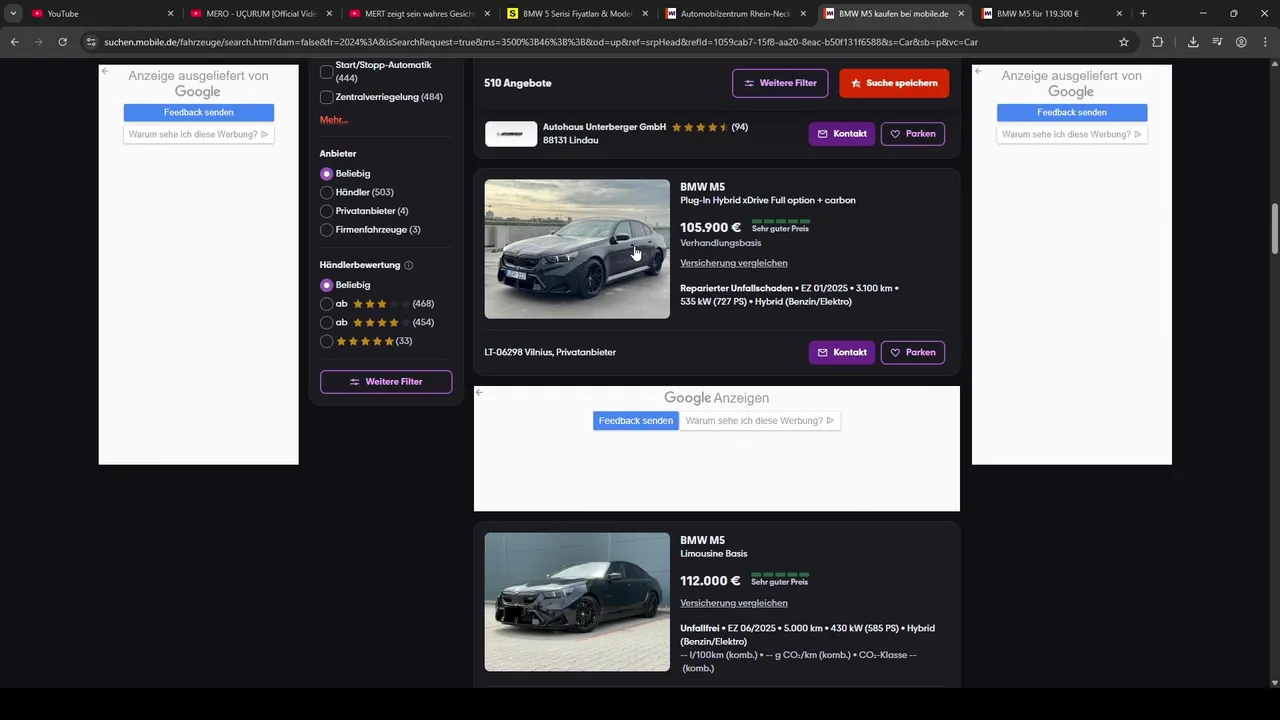Park the 105.900 € BMW M5 listing
This screenshot has width=1280, height=720.
click(x=913, y=352)
